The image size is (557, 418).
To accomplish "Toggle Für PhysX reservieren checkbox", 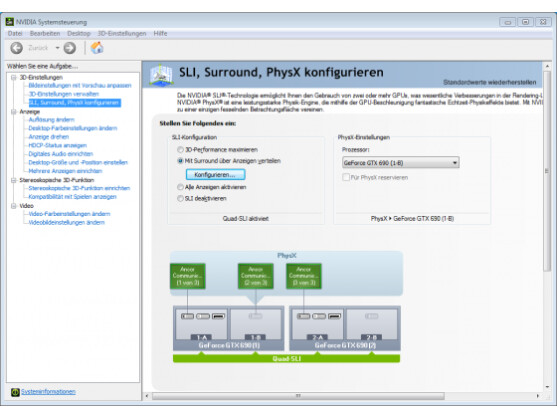I will (346, 177).
